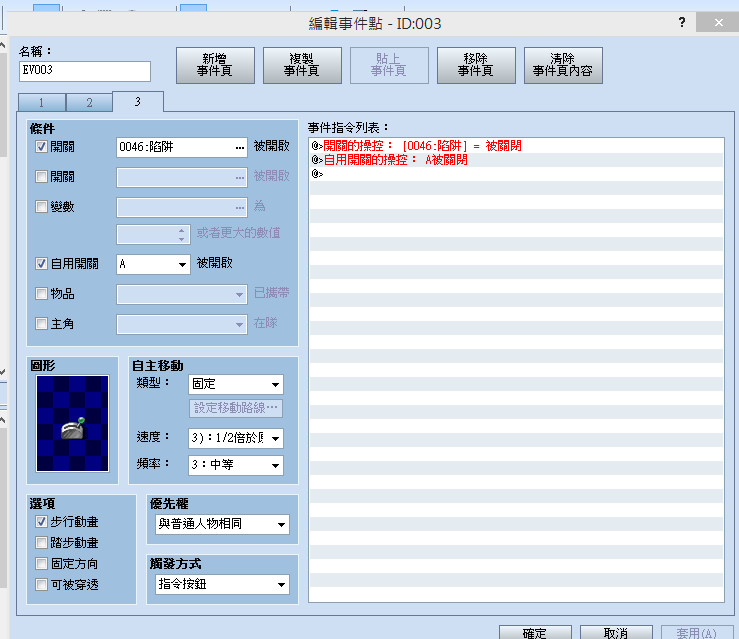Open the 自用開關 A dropdown

[153, 264]
